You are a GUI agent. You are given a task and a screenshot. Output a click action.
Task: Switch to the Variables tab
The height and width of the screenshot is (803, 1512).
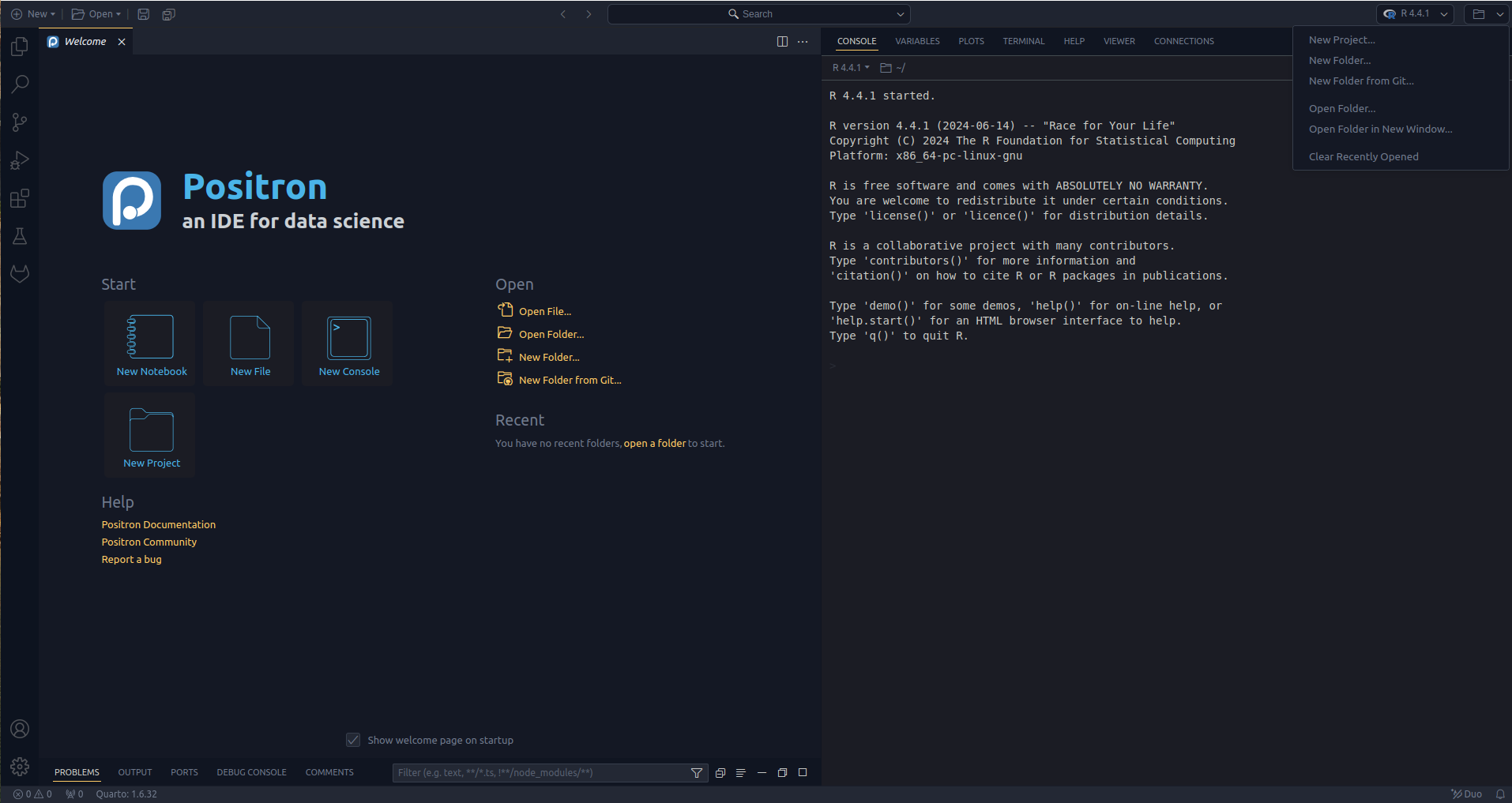[917, 41]
